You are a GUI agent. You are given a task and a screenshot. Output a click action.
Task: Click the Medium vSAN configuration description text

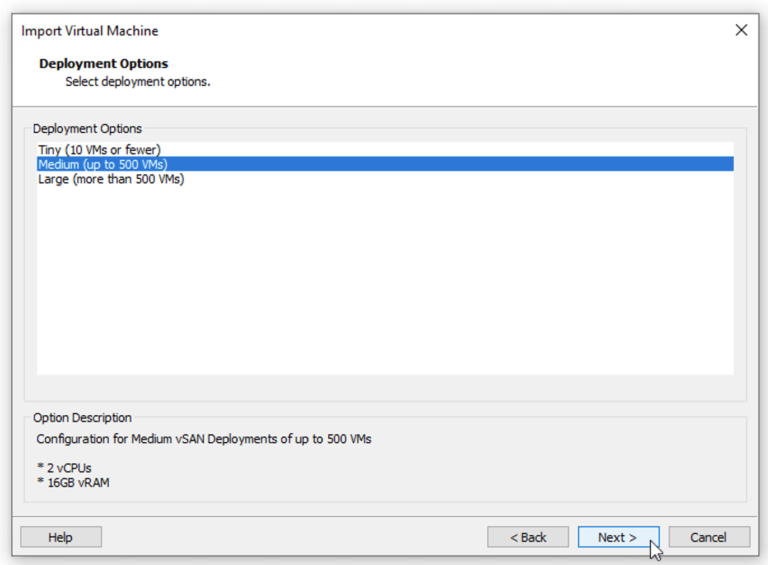coord(204,439)
